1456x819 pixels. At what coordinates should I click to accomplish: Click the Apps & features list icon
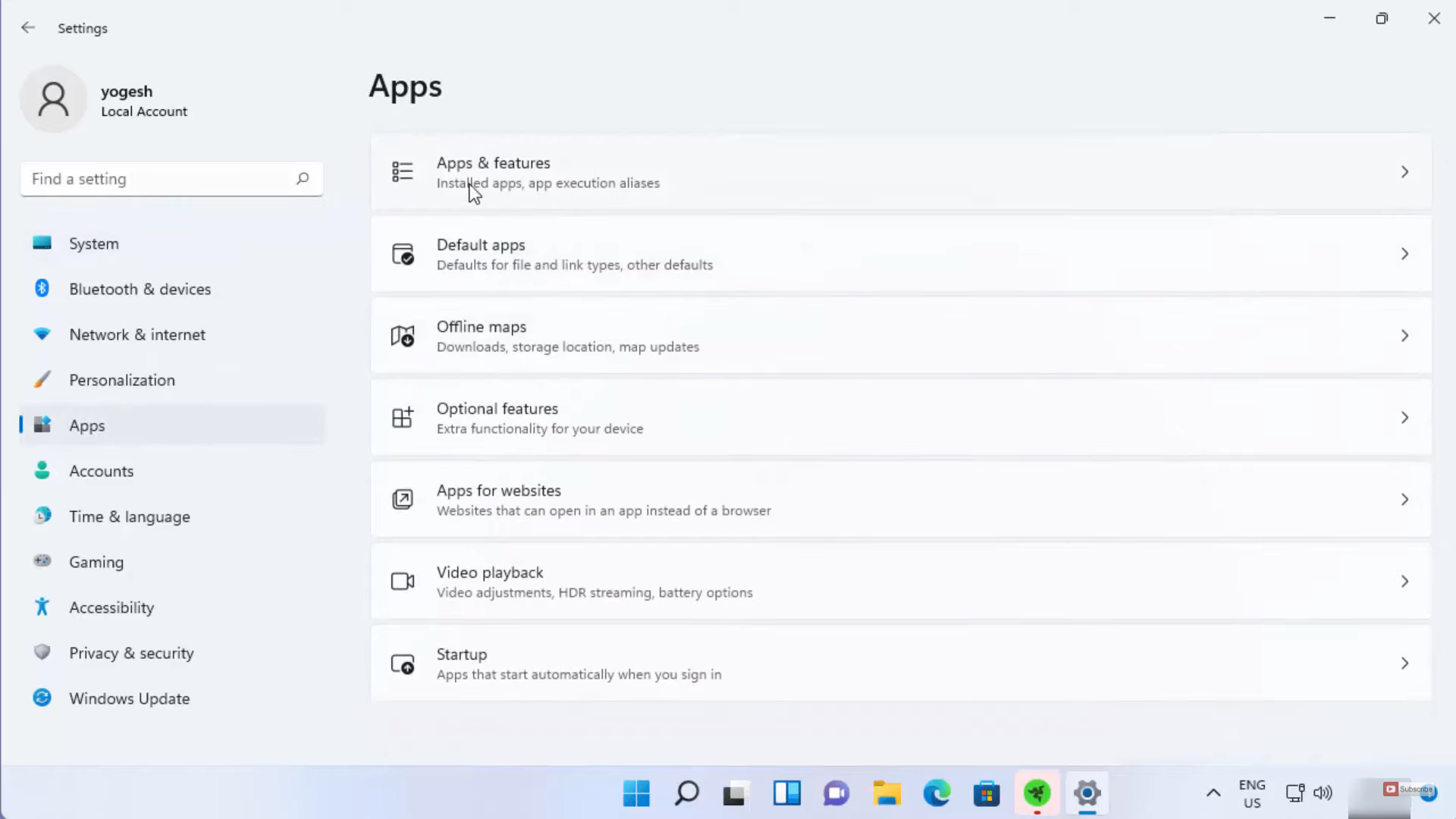coord(402,172)
